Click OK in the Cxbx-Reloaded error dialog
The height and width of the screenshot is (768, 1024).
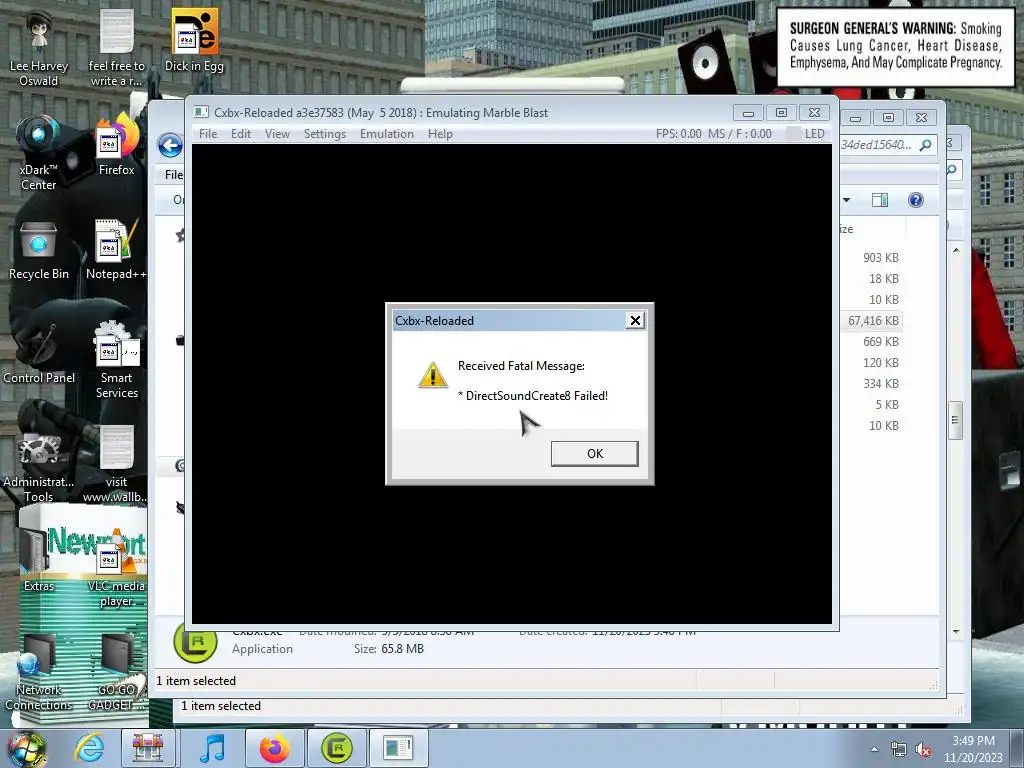point(594,453)
